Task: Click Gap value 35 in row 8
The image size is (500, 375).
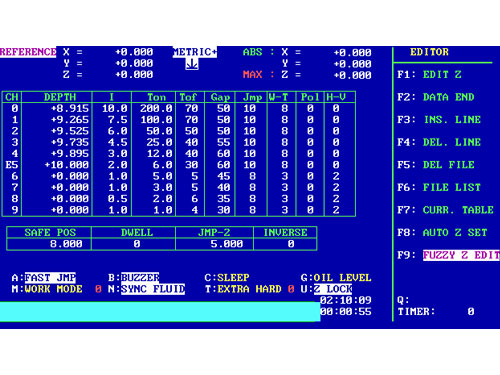Action: tap(224, 199)
